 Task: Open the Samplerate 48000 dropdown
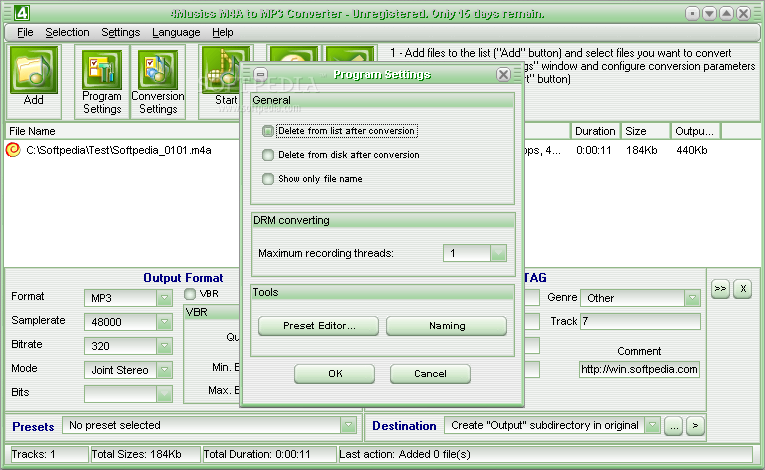(164, 322)
